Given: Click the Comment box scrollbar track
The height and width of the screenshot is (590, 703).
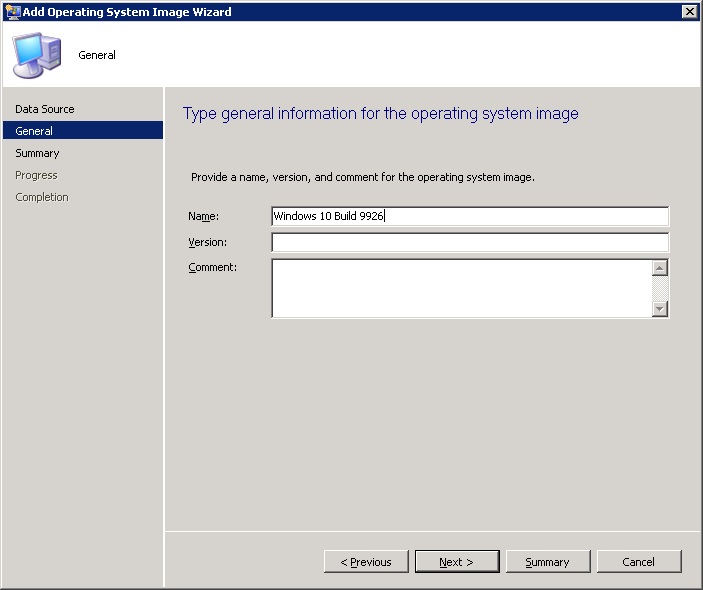Looking at the screenshot, I should coord(659,288).
